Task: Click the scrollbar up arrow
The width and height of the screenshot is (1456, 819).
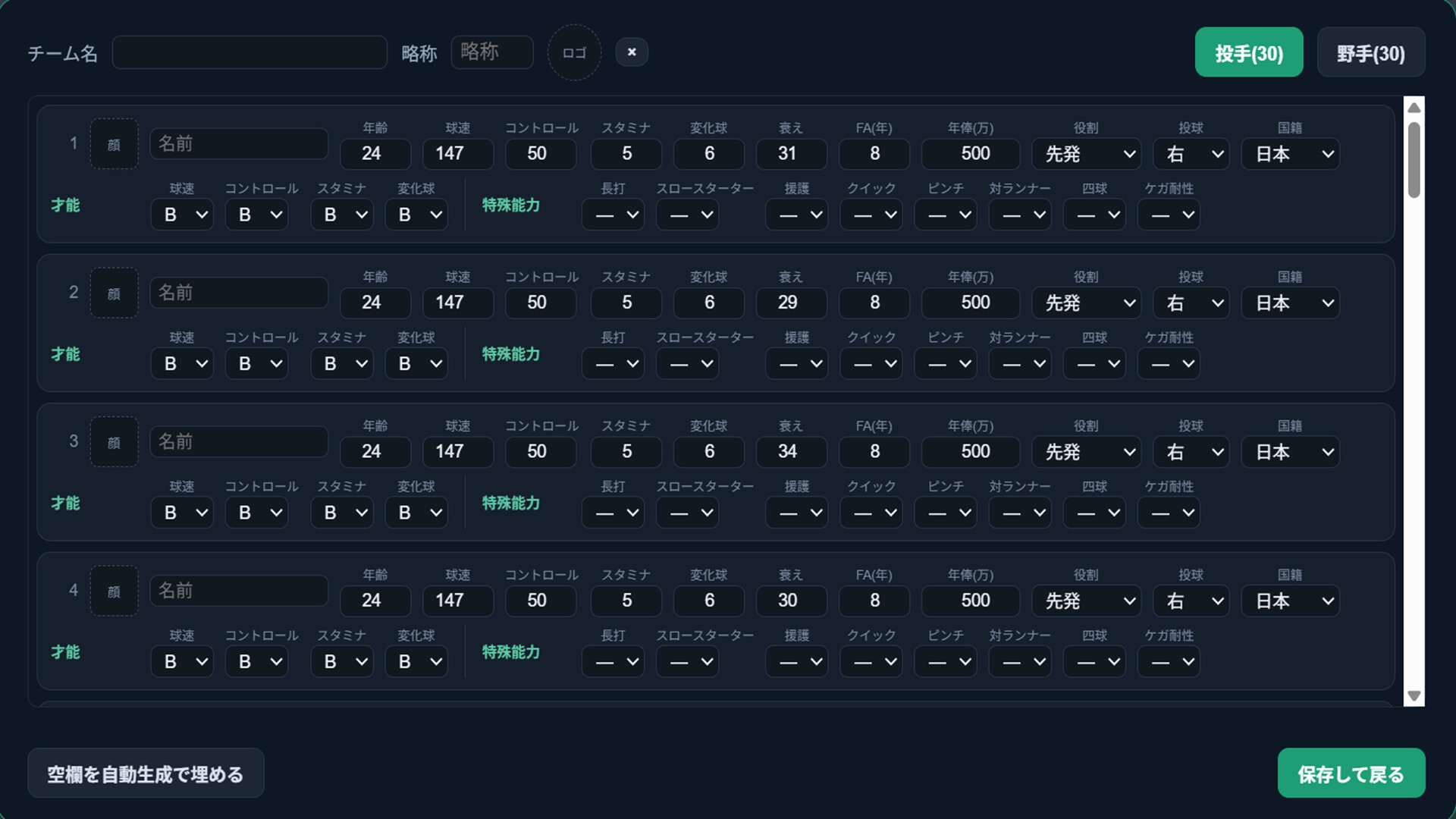Action: click(1414, 108)
